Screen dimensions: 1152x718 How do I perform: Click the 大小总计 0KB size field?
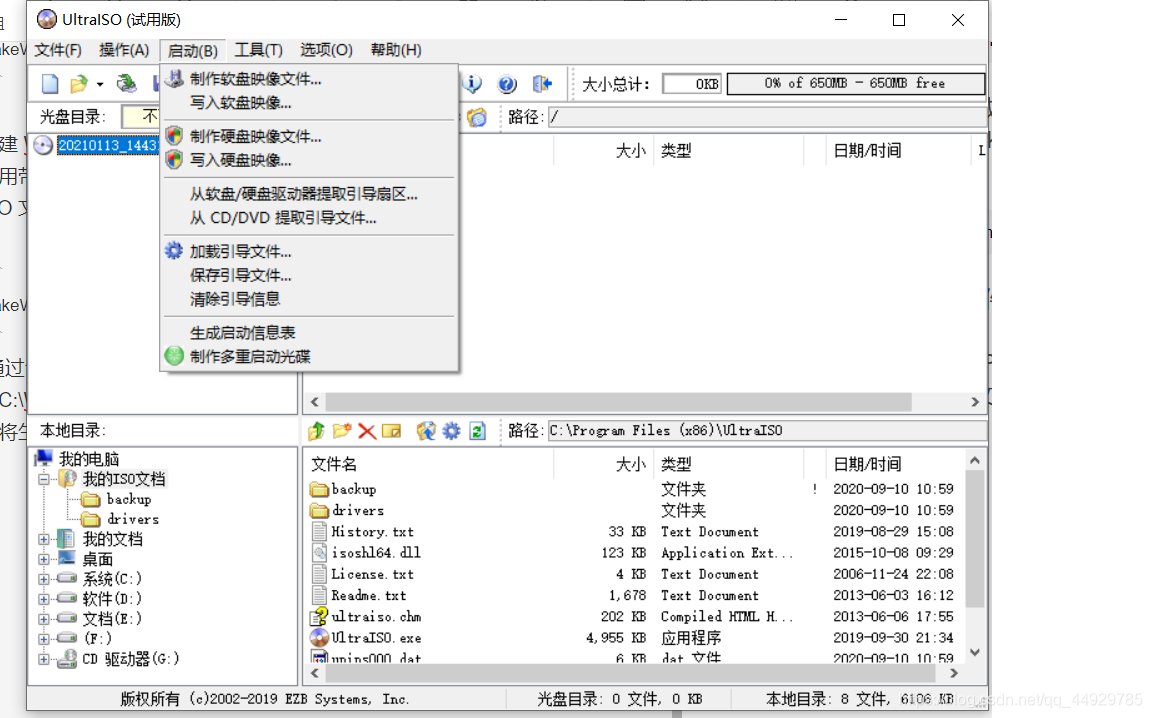point(692,84)
